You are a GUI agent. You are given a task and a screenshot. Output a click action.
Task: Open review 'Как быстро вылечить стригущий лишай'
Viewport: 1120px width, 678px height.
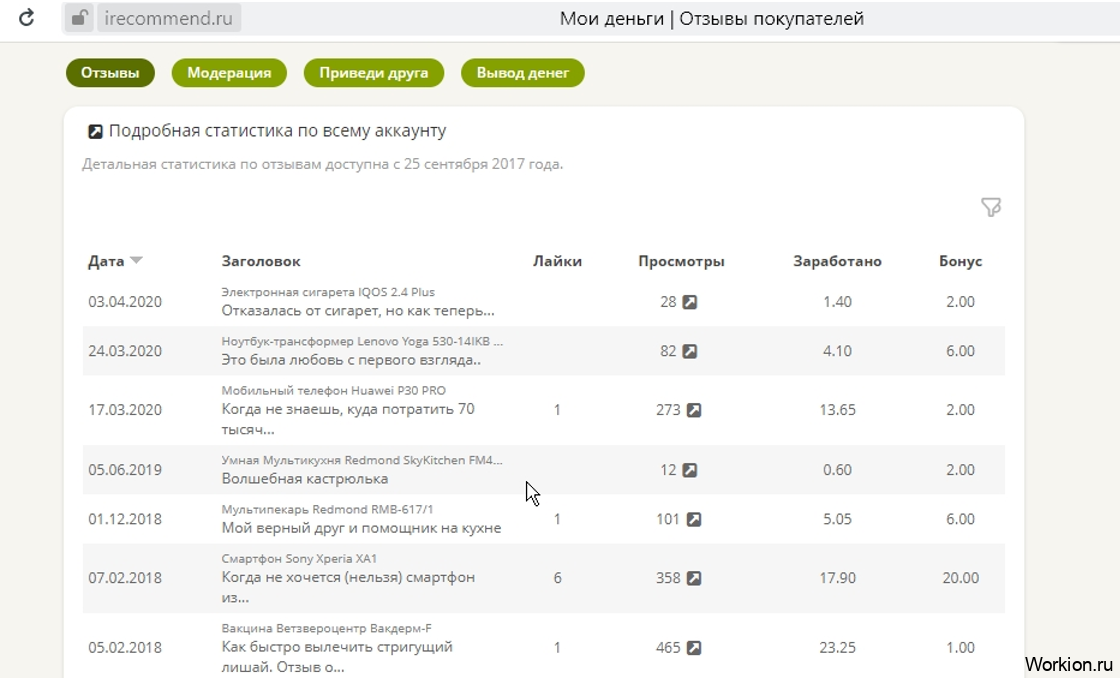[x=337, y=657]
